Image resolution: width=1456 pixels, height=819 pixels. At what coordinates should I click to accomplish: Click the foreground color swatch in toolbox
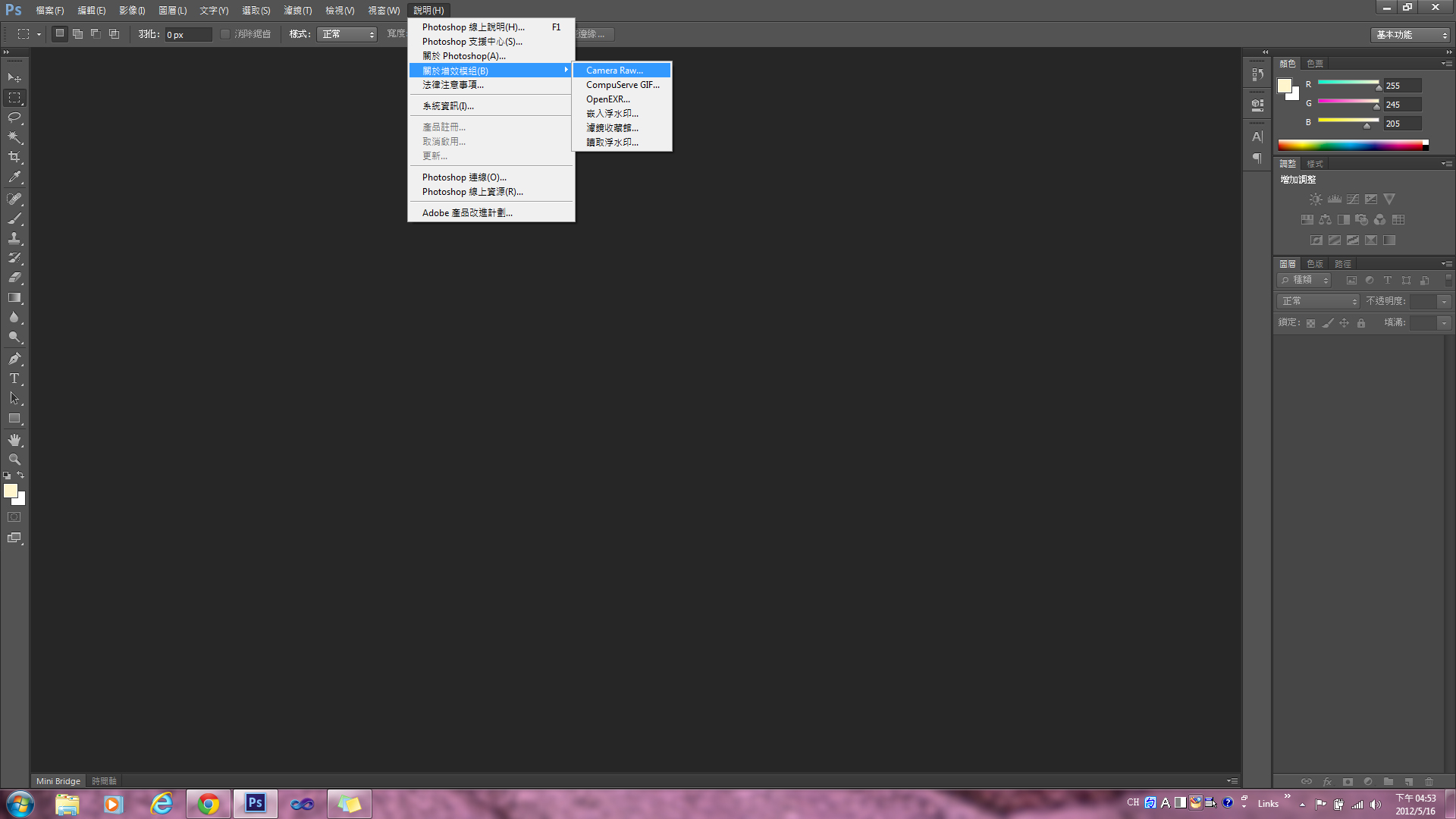tap(11, 491)
